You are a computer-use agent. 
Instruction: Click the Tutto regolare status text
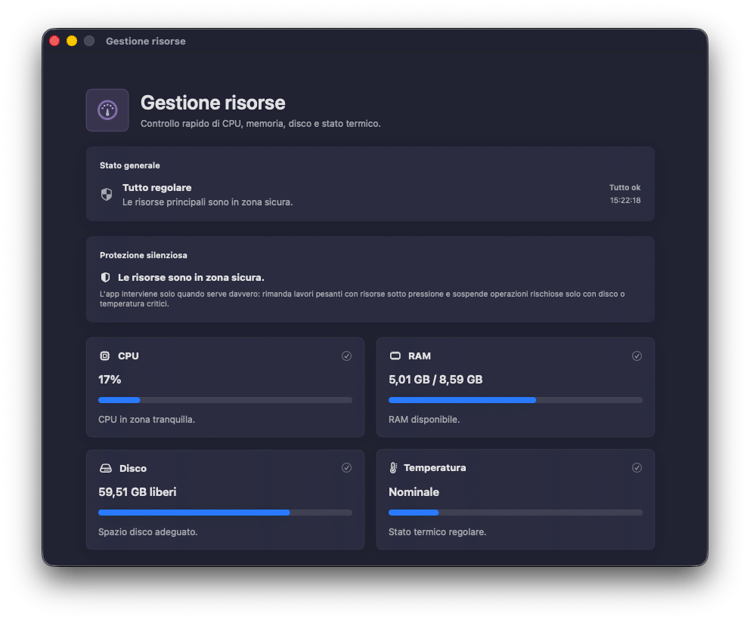(x=157, y=188)
